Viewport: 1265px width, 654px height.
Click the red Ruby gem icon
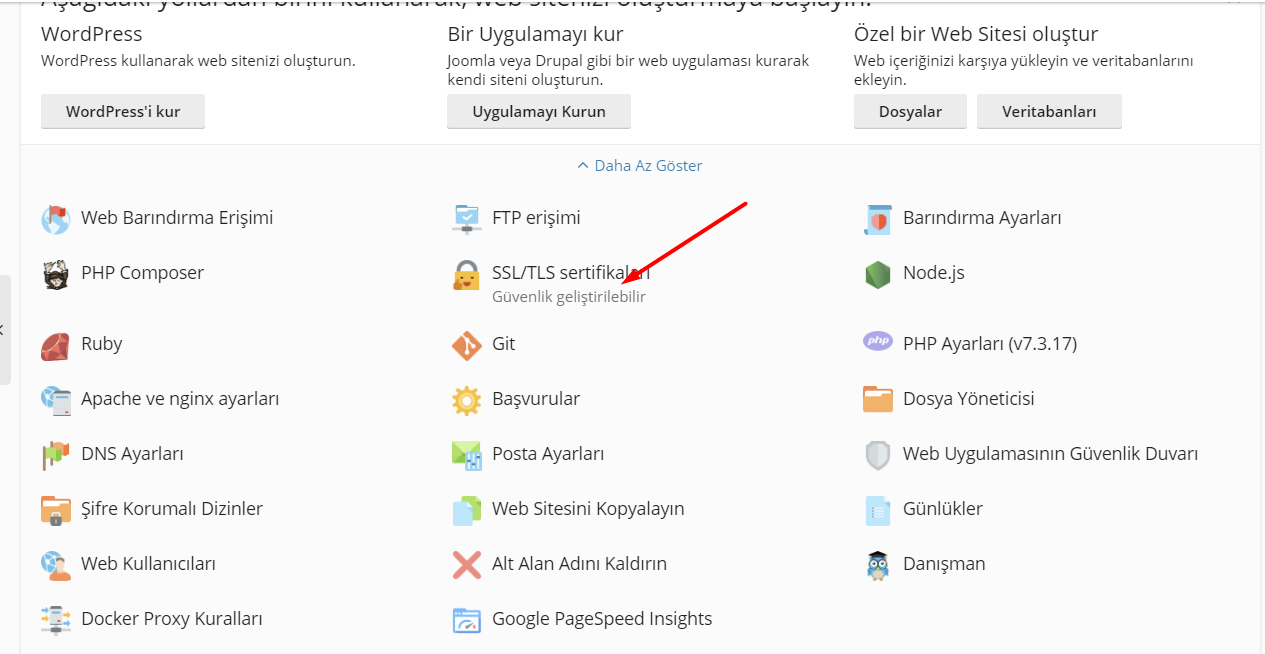pos(55,345)
